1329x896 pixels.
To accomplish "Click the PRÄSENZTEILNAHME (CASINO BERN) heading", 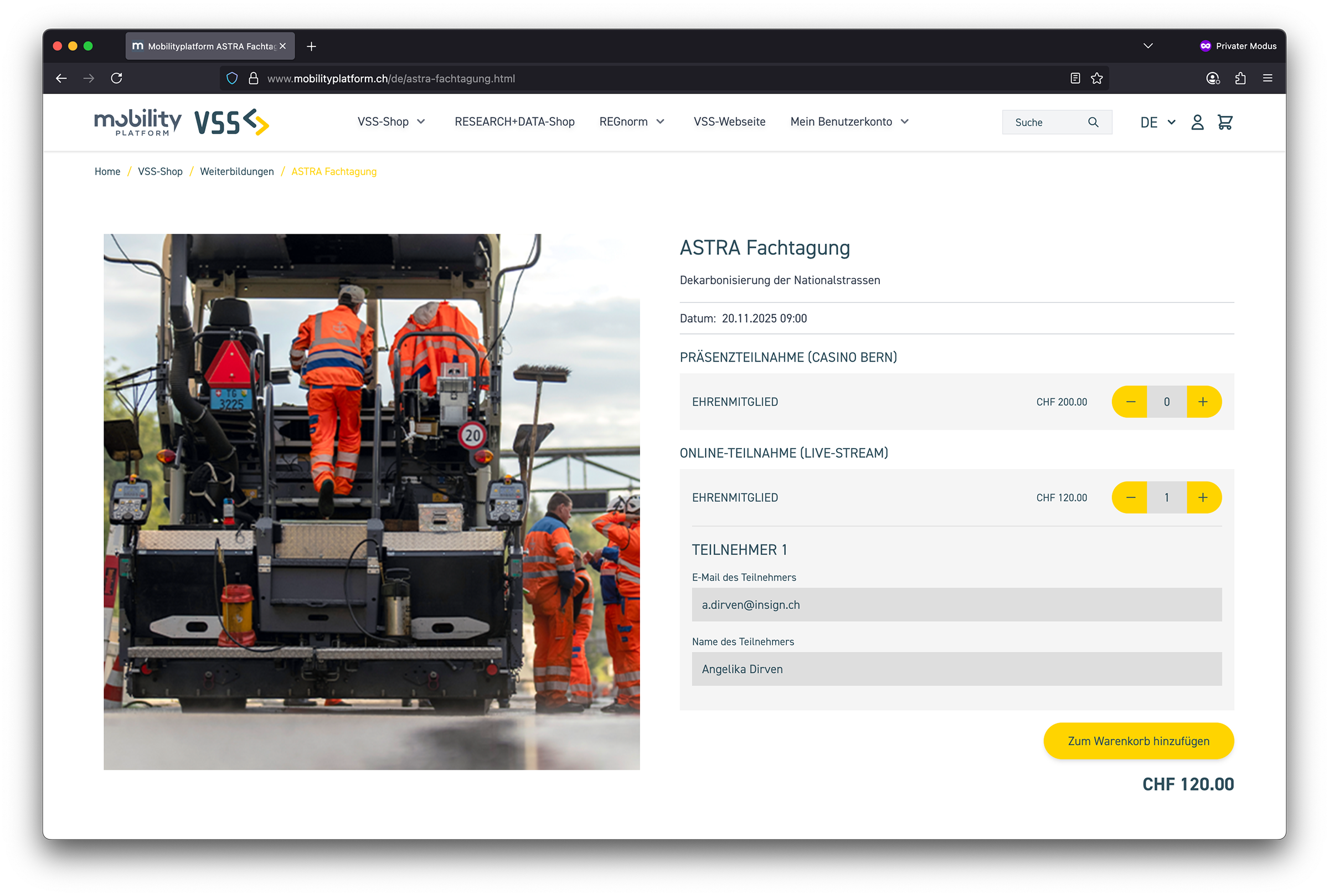I will (x=788, y=357).
